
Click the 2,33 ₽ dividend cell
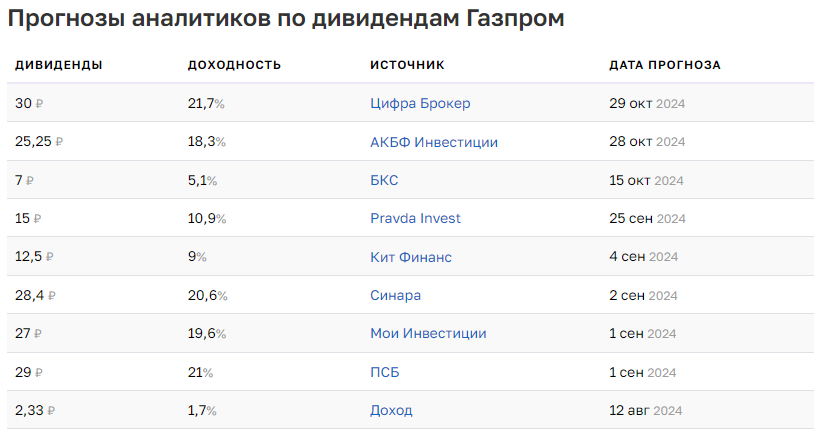[35, 410]
